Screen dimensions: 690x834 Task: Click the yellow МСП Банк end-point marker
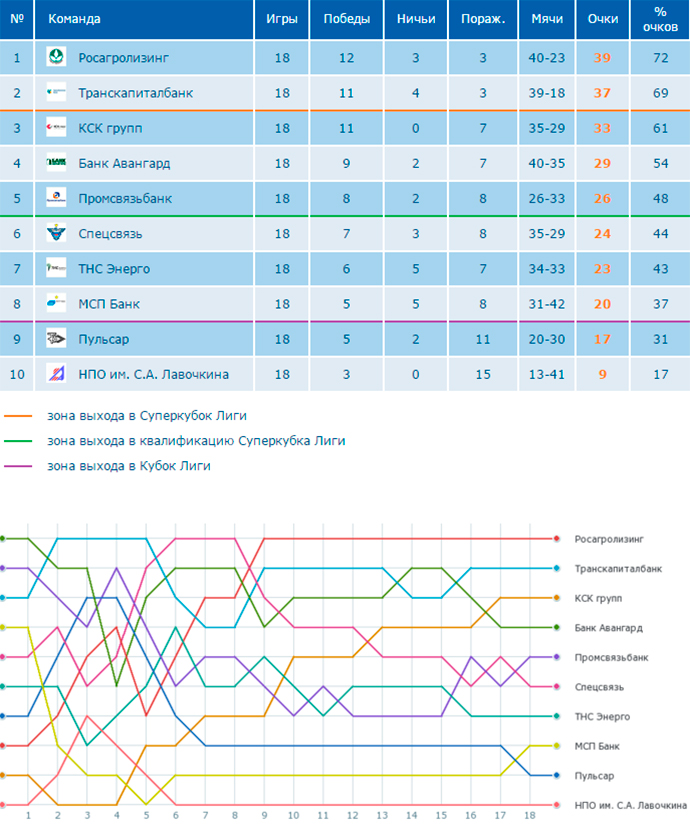click(556, 746)
